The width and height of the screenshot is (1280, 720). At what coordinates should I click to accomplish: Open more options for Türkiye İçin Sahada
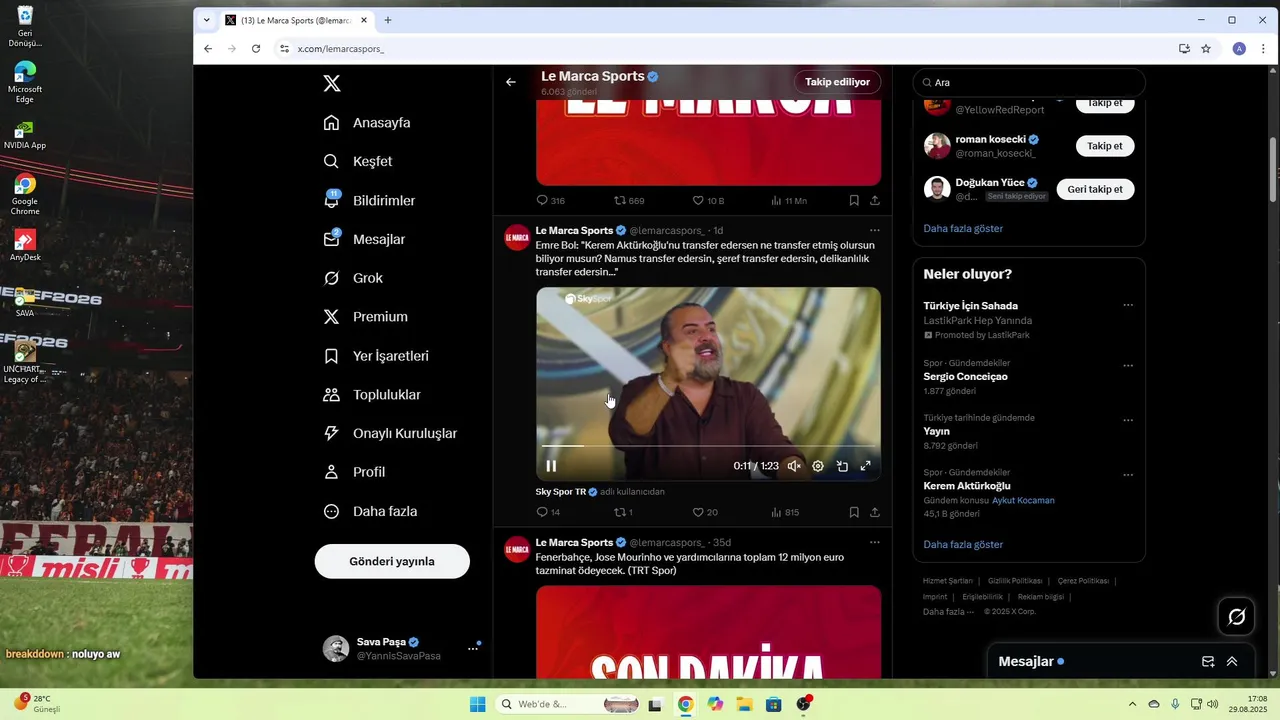tap(1128, 305)
